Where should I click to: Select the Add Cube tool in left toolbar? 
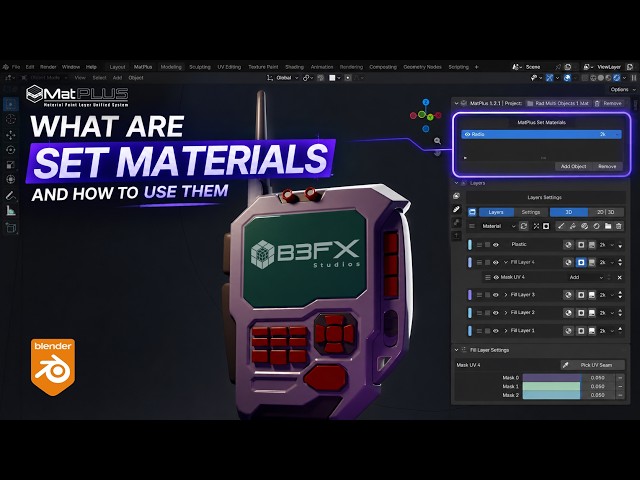11,228
